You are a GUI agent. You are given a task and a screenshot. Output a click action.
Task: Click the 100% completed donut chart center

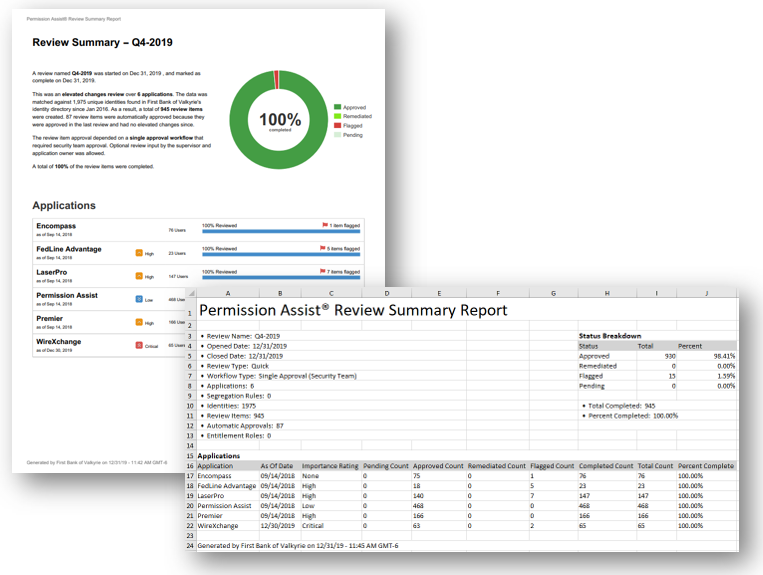[x=280, y=121]
